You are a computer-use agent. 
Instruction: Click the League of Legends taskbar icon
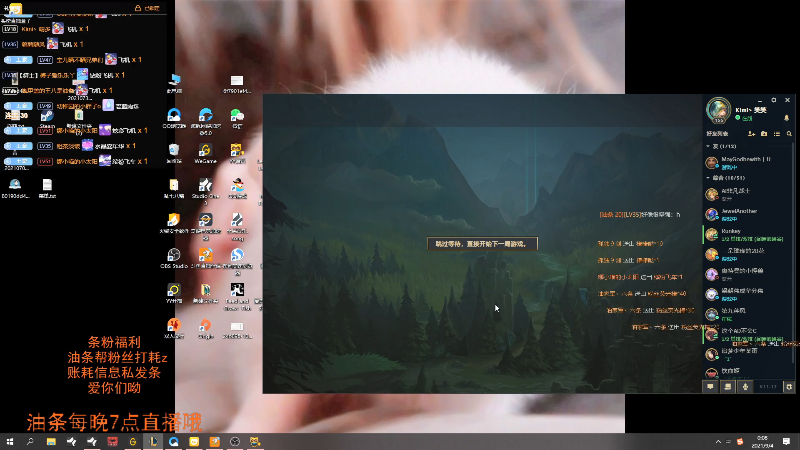[x=153, y=441]
